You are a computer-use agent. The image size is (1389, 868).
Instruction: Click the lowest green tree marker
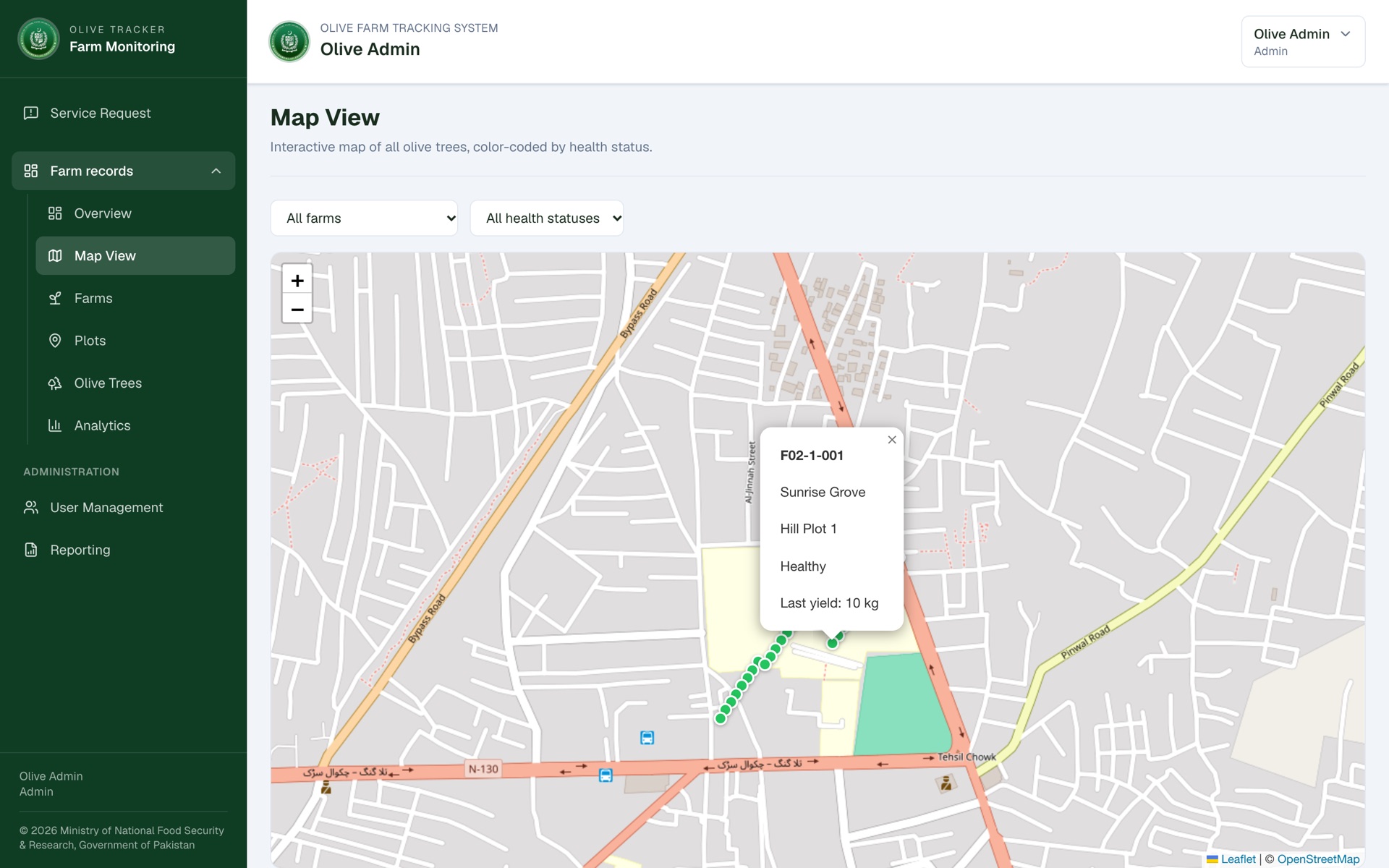721,718
